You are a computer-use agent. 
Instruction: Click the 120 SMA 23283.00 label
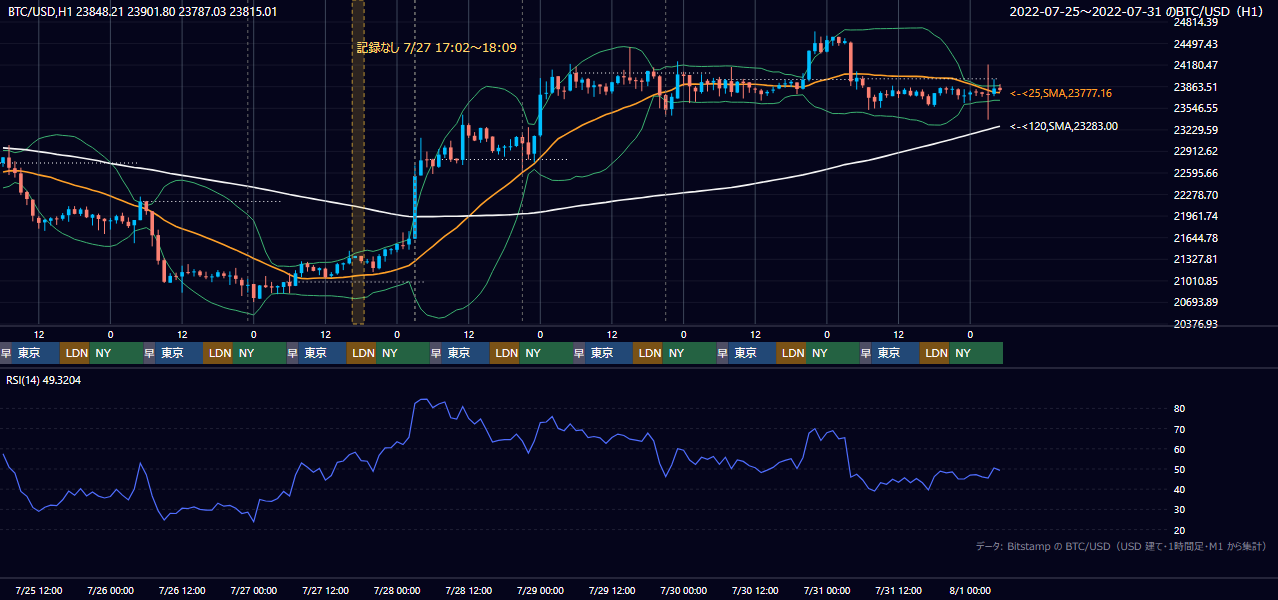[x=1064, y=126]
